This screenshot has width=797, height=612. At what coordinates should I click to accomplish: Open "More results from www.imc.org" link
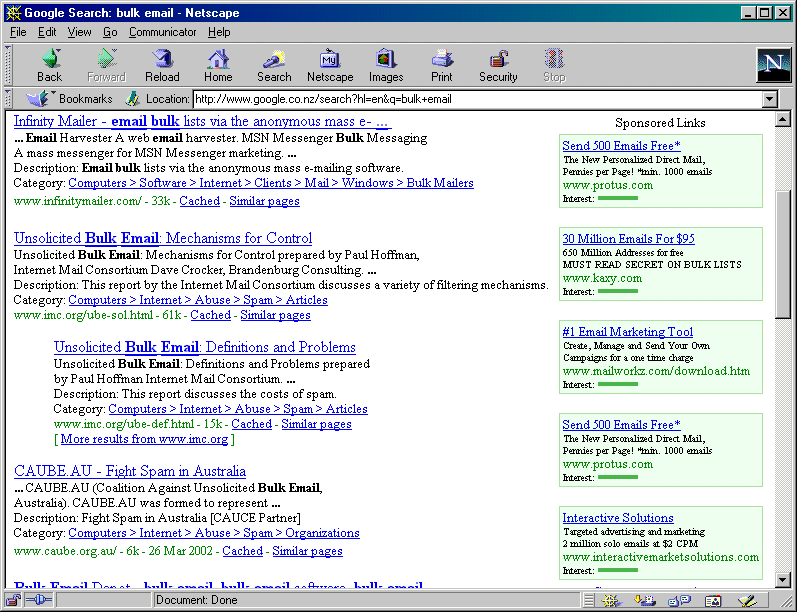click(x=145, y=439)
